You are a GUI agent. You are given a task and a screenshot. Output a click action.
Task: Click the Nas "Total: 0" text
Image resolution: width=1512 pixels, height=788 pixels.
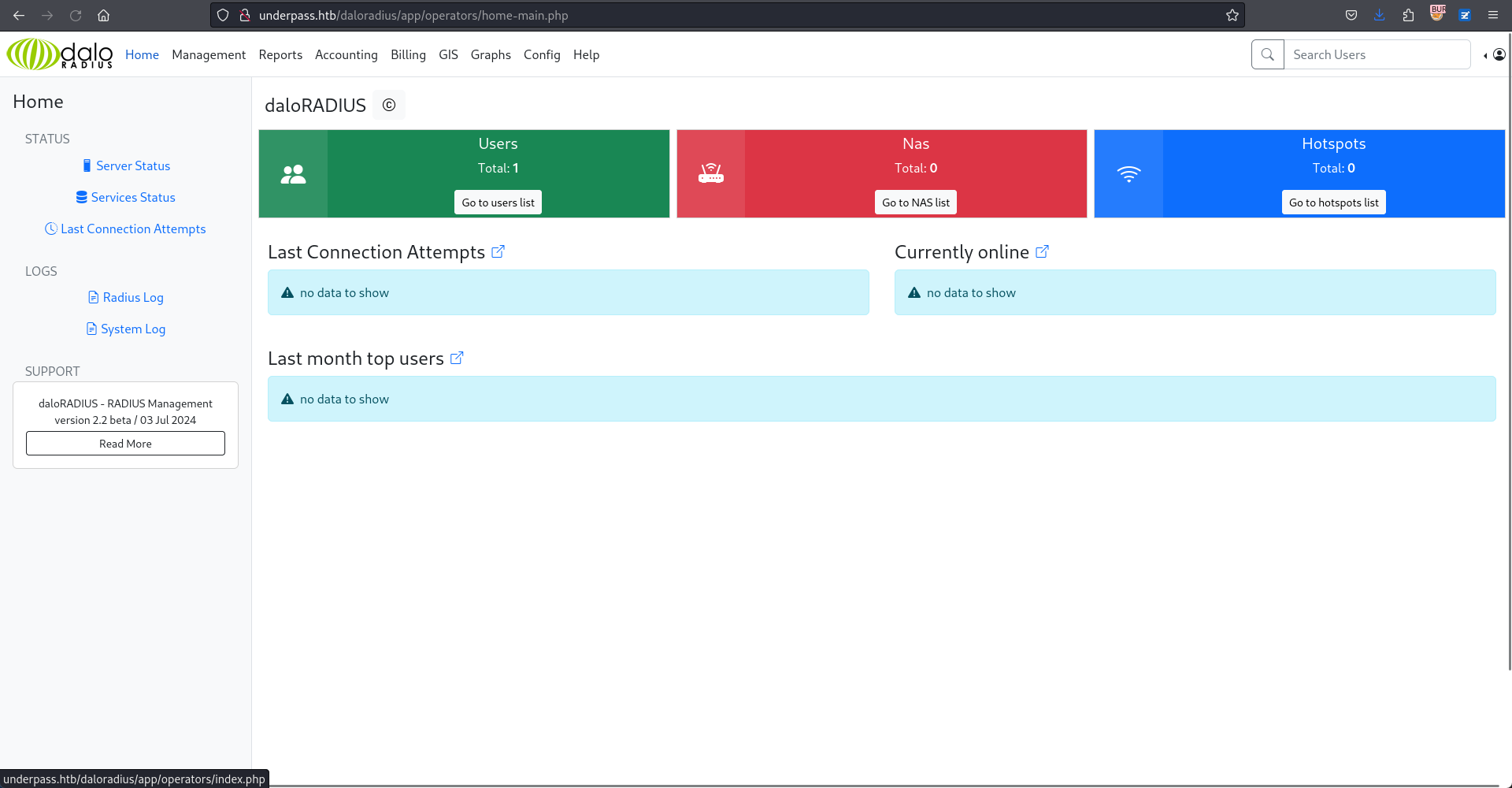[x=916, y=168]
